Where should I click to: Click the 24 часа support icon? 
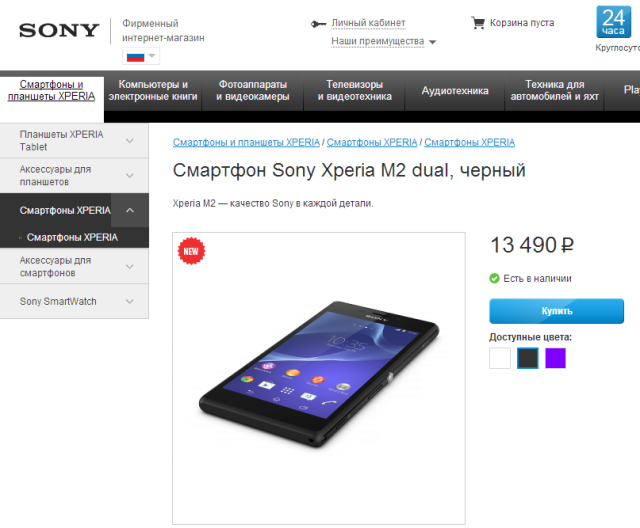pos(613,22)
